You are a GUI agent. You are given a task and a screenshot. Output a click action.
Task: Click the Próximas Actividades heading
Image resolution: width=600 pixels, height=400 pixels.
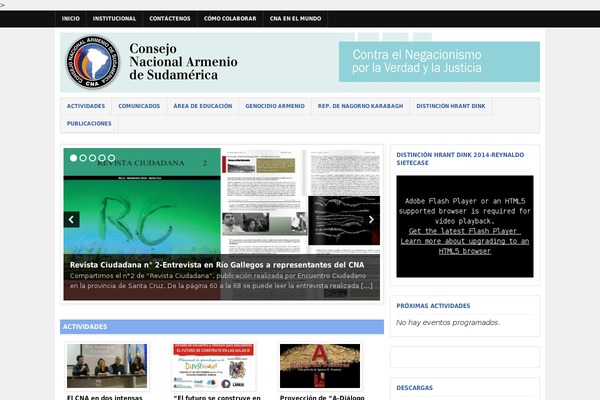[x=433, y=306]
